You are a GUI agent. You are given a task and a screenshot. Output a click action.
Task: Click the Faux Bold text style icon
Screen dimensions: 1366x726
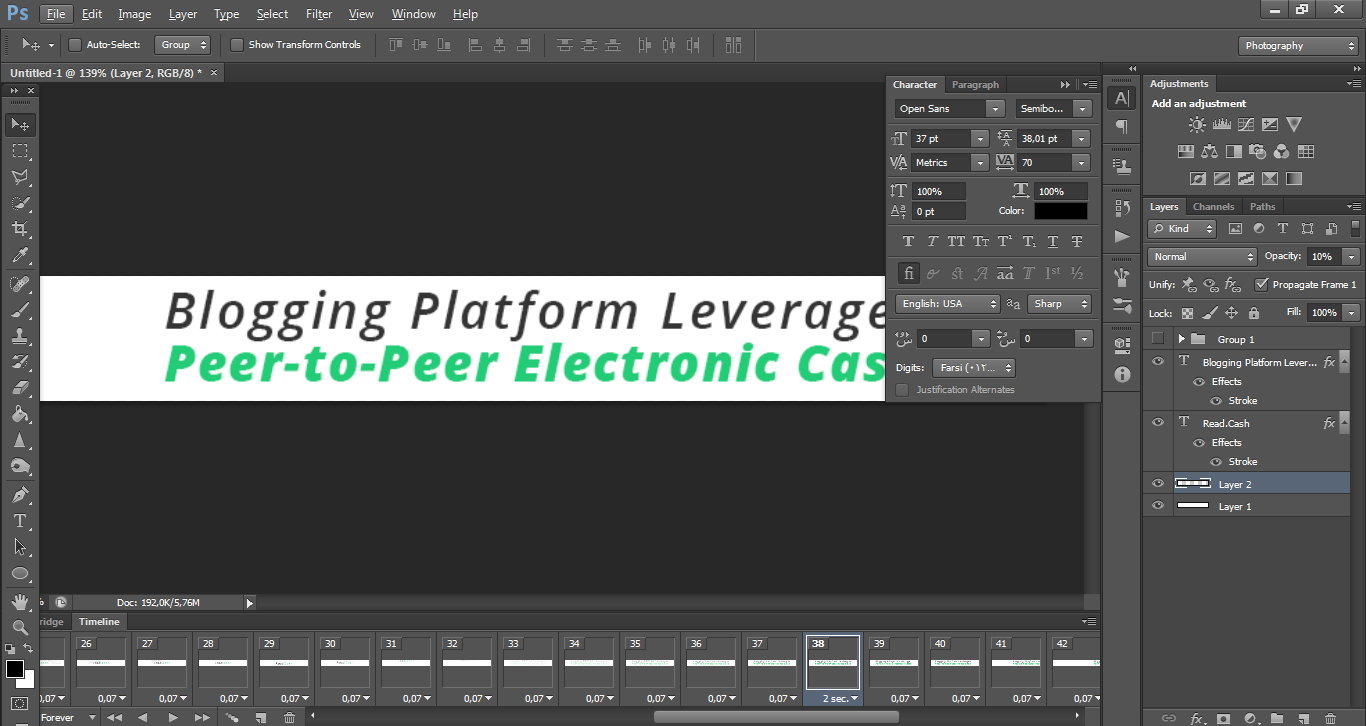[x=908, y=242]
